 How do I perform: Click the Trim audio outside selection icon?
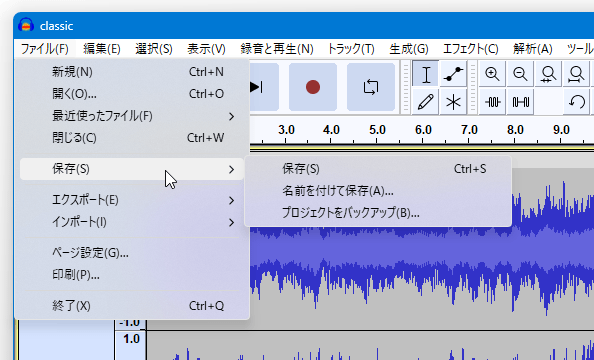[492, 102]
